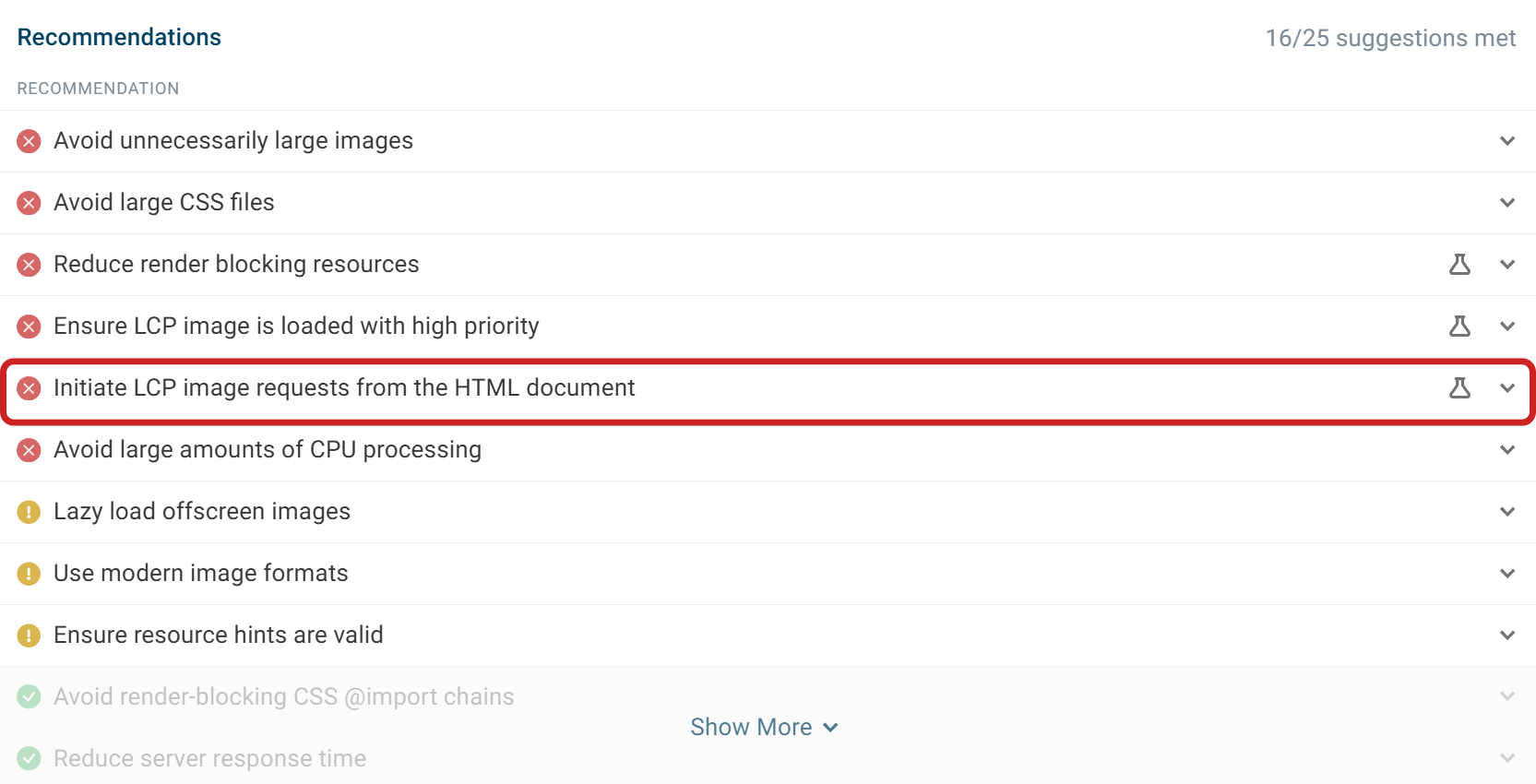
Task: Click the yellow warning icon beside Ensure resource hints are valid
Action: pyautogui.click(x=29, y=636)
